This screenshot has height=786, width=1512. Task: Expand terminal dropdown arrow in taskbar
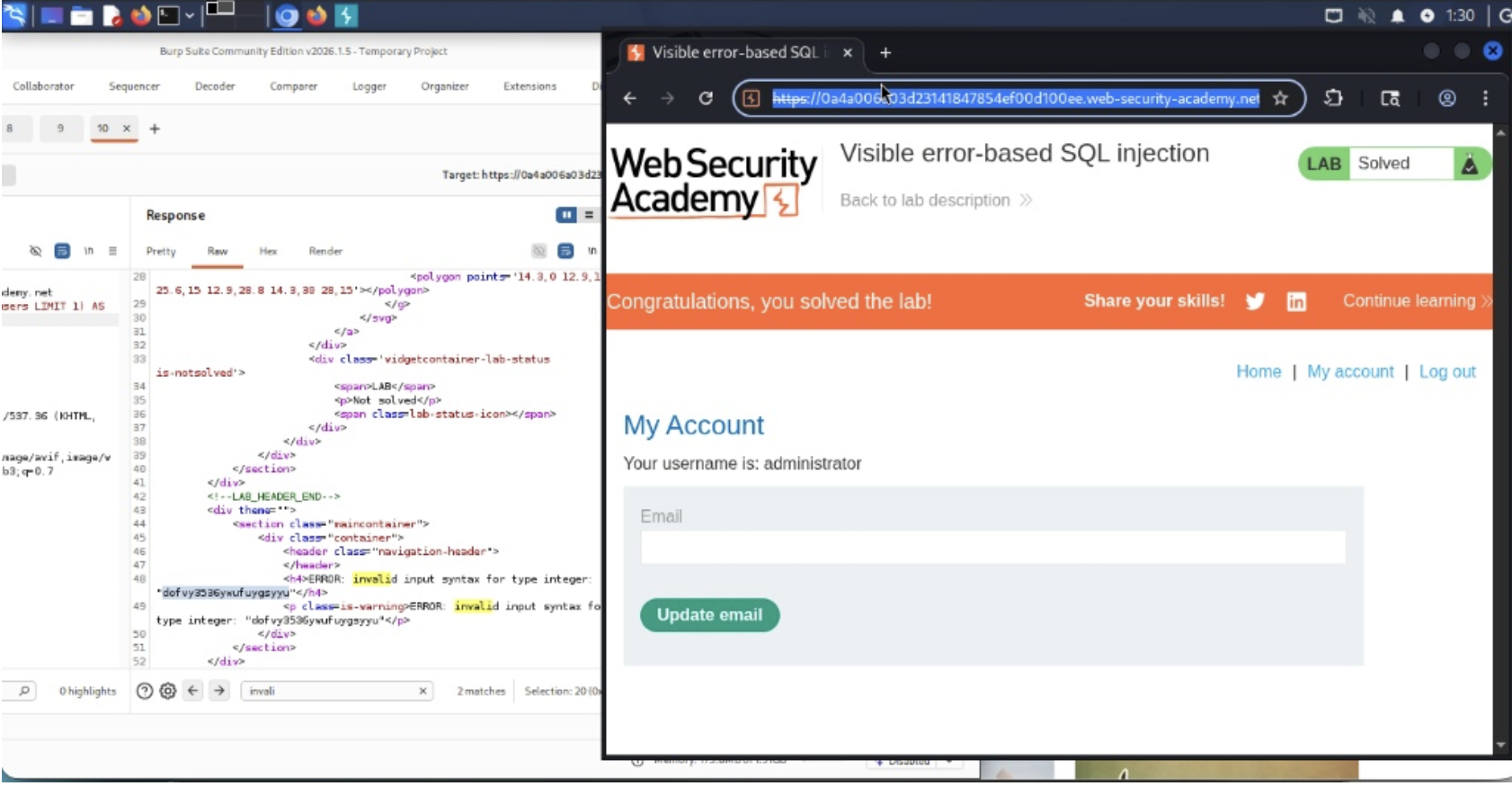coord(190,15)
